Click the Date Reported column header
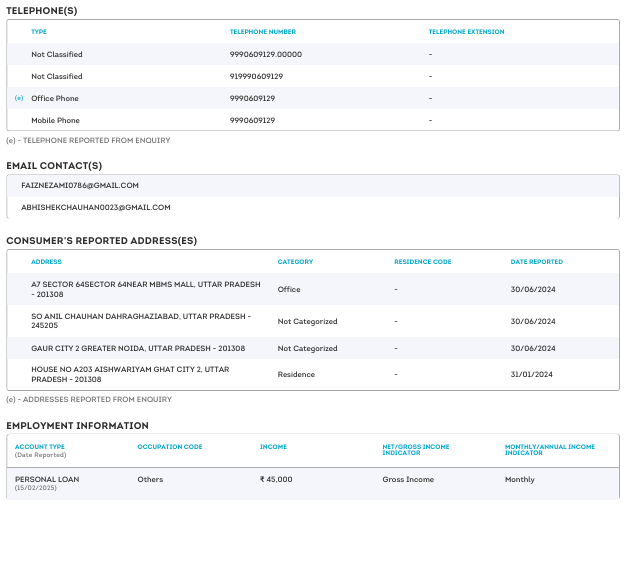 (x=537, y=262)
